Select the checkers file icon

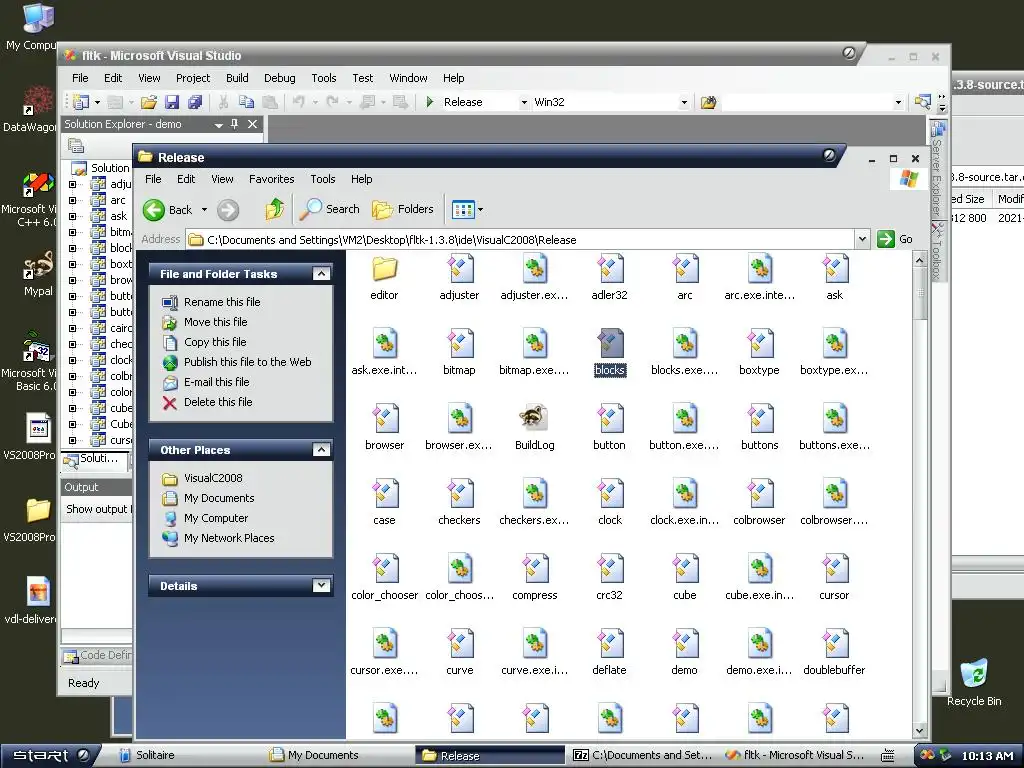460,494
